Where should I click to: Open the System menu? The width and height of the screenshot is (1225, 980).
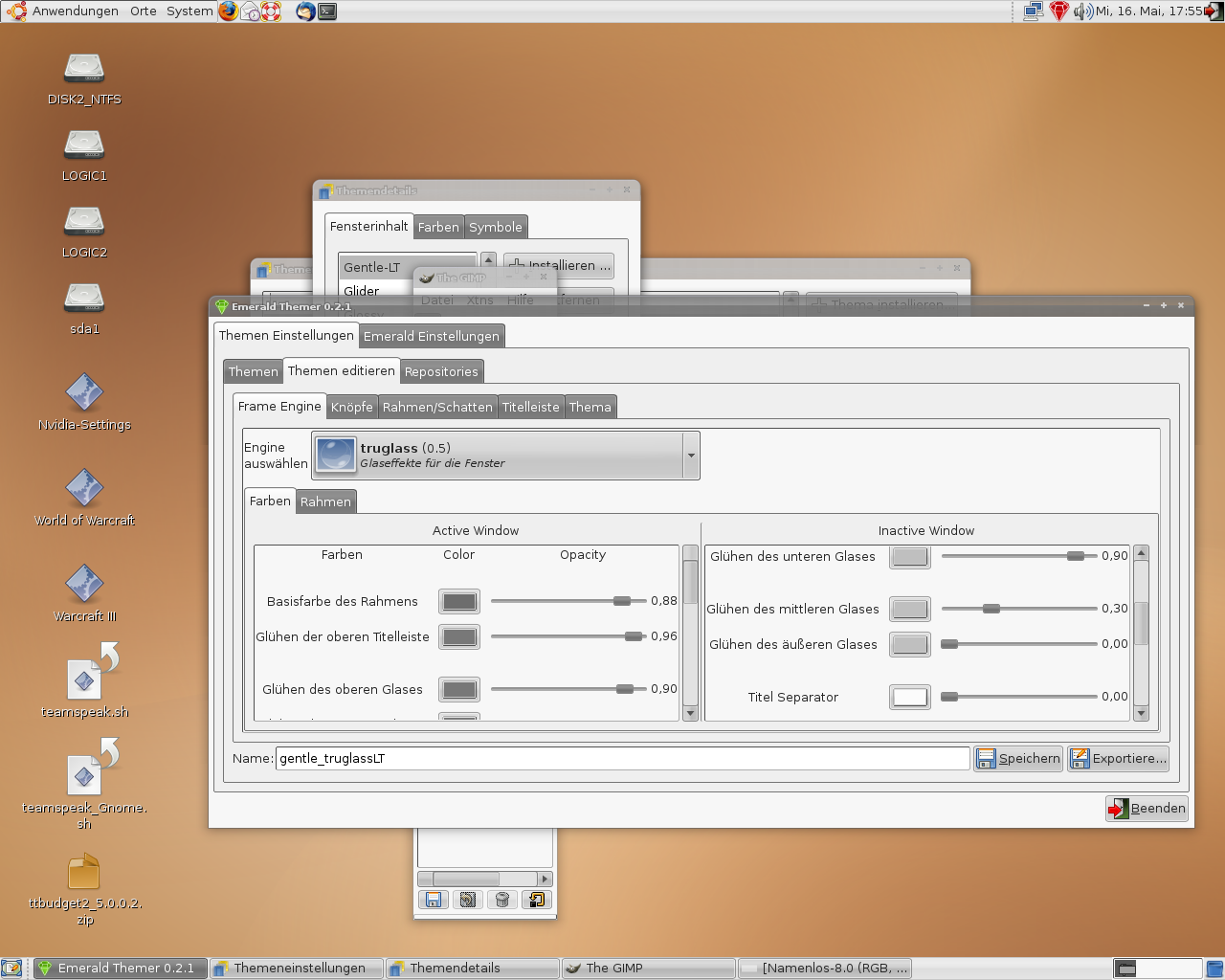point(189,11)
